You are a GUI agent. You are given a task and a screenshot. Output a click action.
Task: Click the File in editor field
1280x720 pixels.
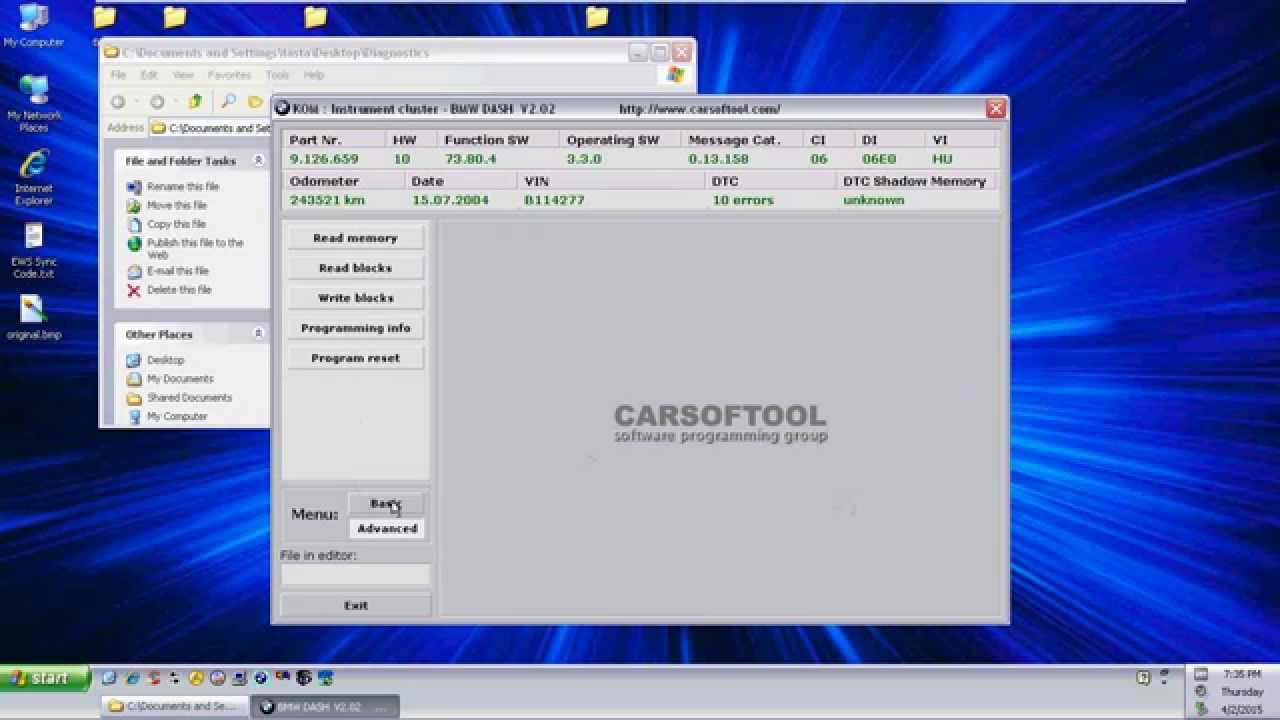pos(355,574)
